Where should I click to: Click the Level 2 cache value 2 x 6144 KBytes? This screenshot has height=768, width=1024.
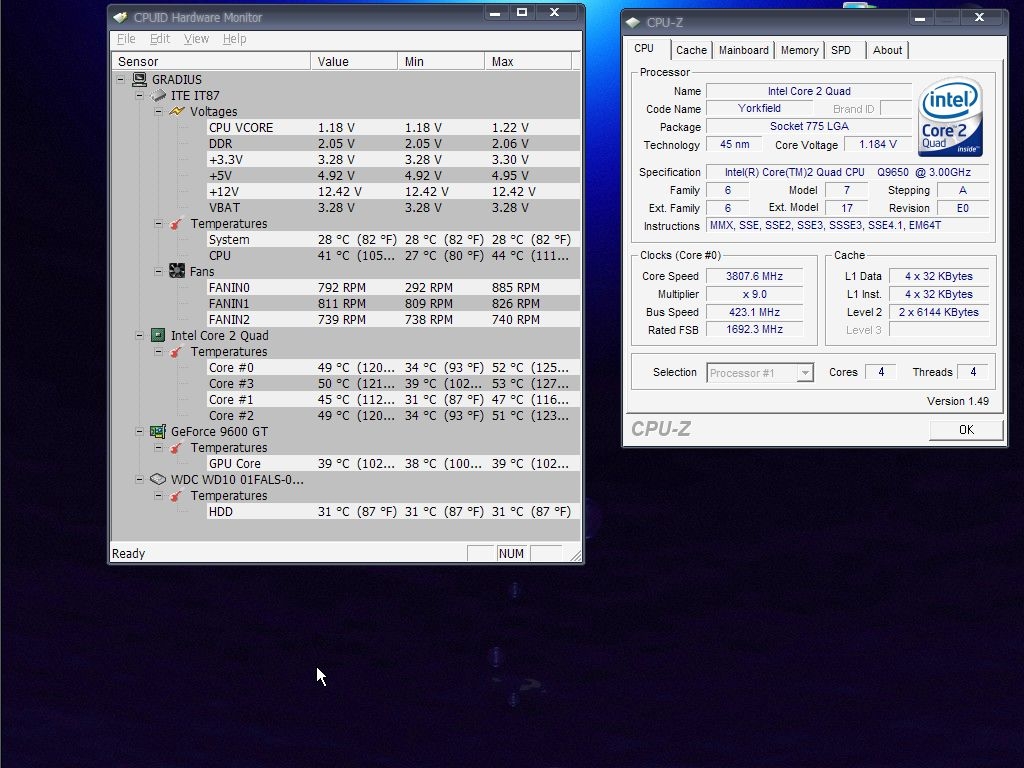point(938,312)
